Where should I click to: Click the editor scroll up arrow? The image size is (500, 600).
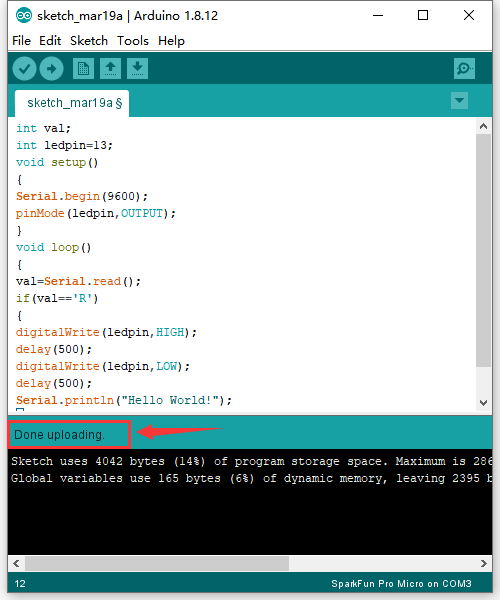click(484, 126)
